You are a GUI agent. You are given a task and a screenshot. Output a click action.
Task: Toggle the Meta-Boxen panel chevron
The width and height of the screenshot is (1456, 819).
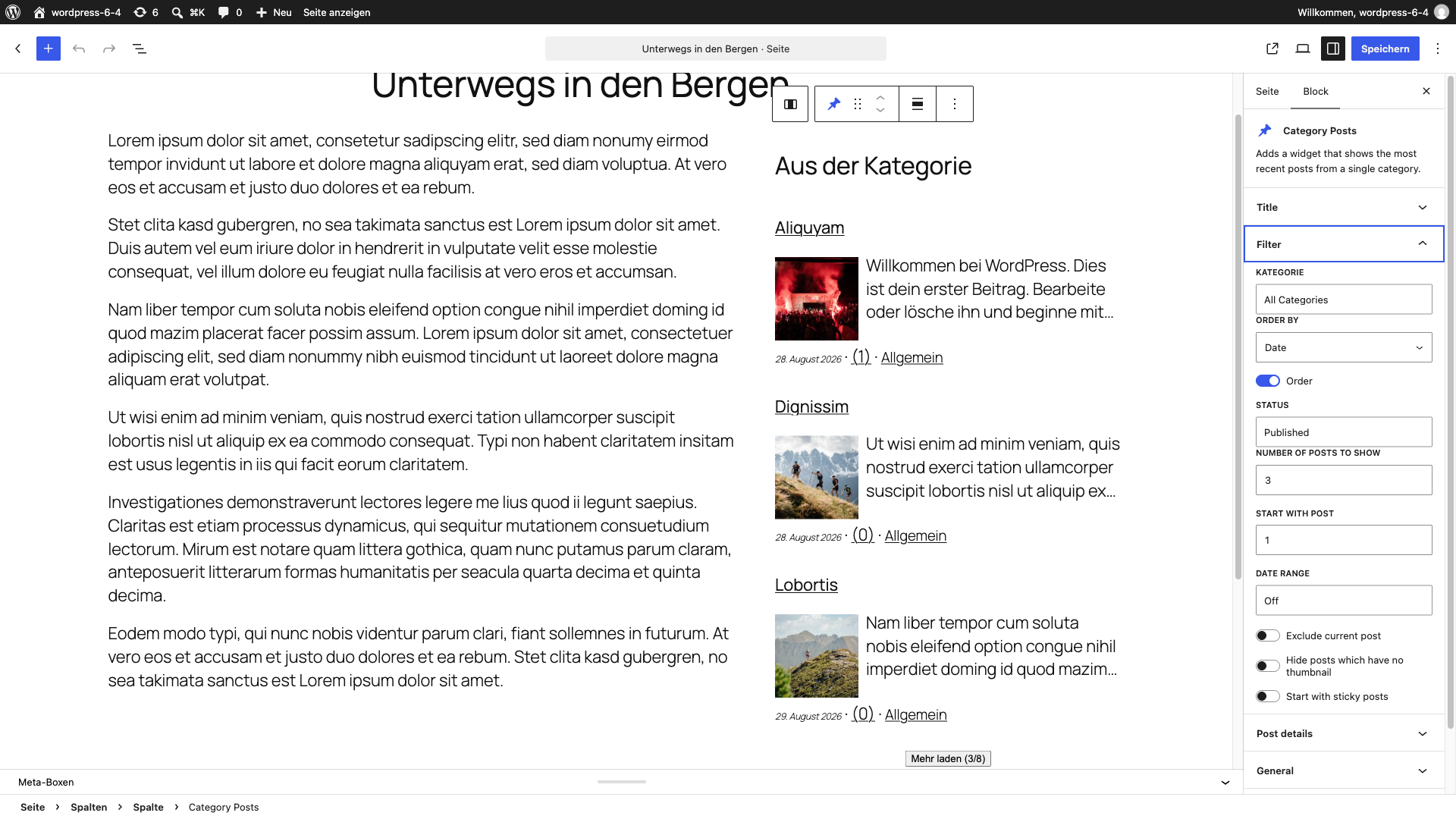1225,782
